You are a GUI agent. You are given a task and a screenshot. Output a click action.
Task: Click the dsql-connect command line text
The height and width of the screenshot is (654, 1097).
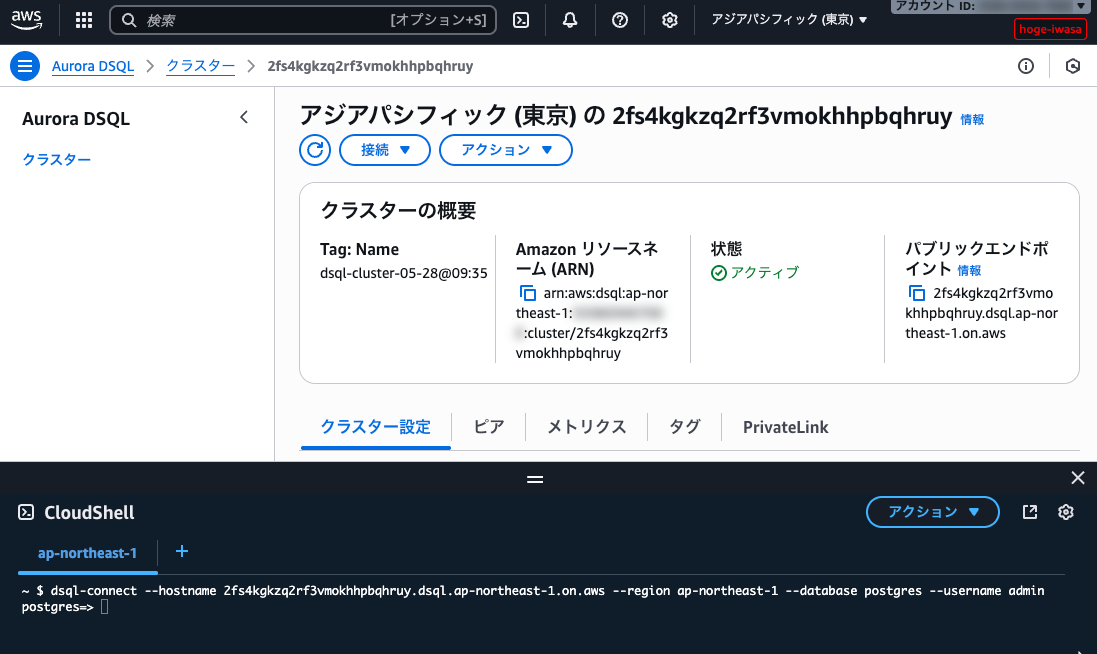(548, 591)
